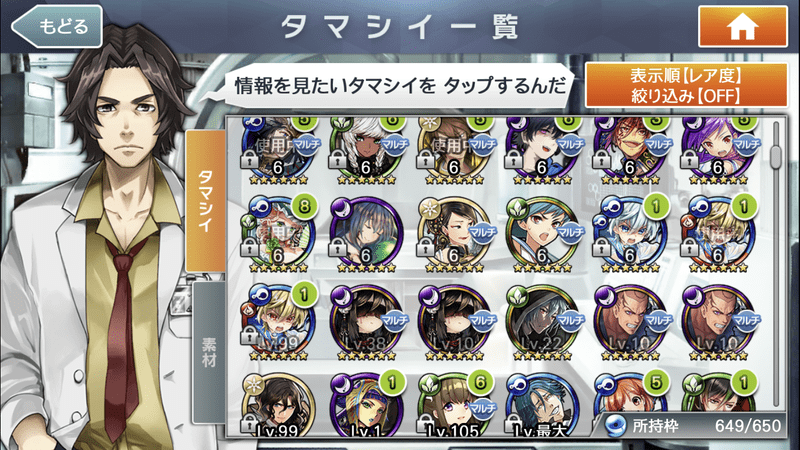Select the blonde Lv99 character with badge 1
Viewport: 800px width, 450px height.
point(278,321)
